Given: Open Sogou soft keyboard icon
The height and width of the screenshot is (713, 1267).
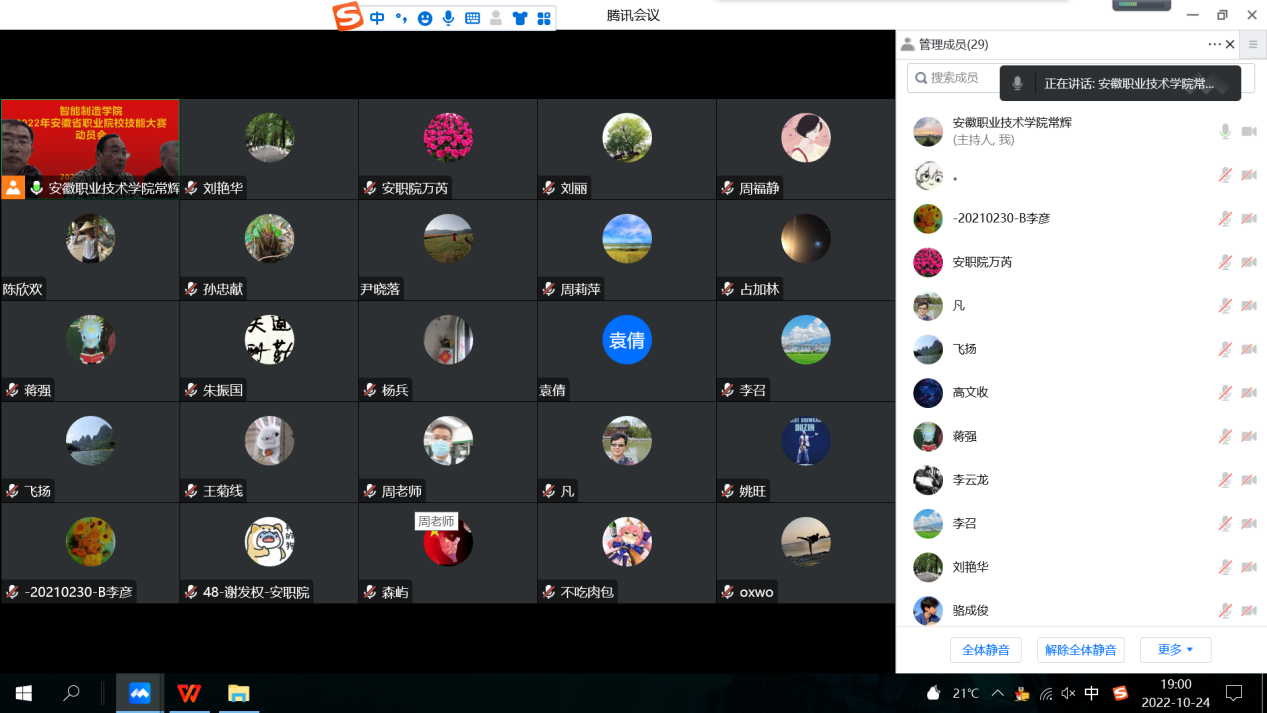Looking at the screenshot, I should pos(472,18).
